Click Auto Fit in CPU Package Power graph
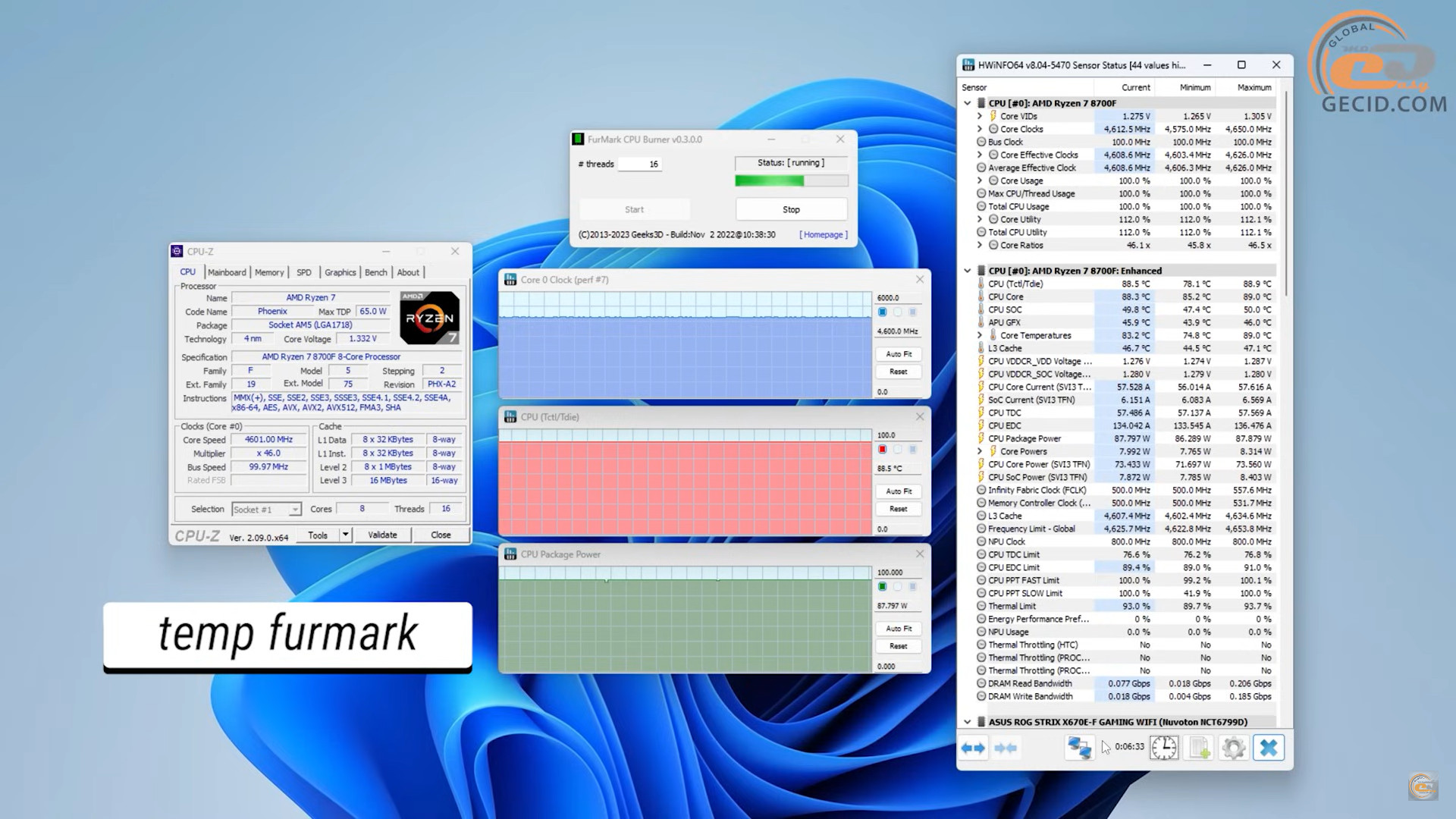1456x819 pixels. [x=899, y=629]
